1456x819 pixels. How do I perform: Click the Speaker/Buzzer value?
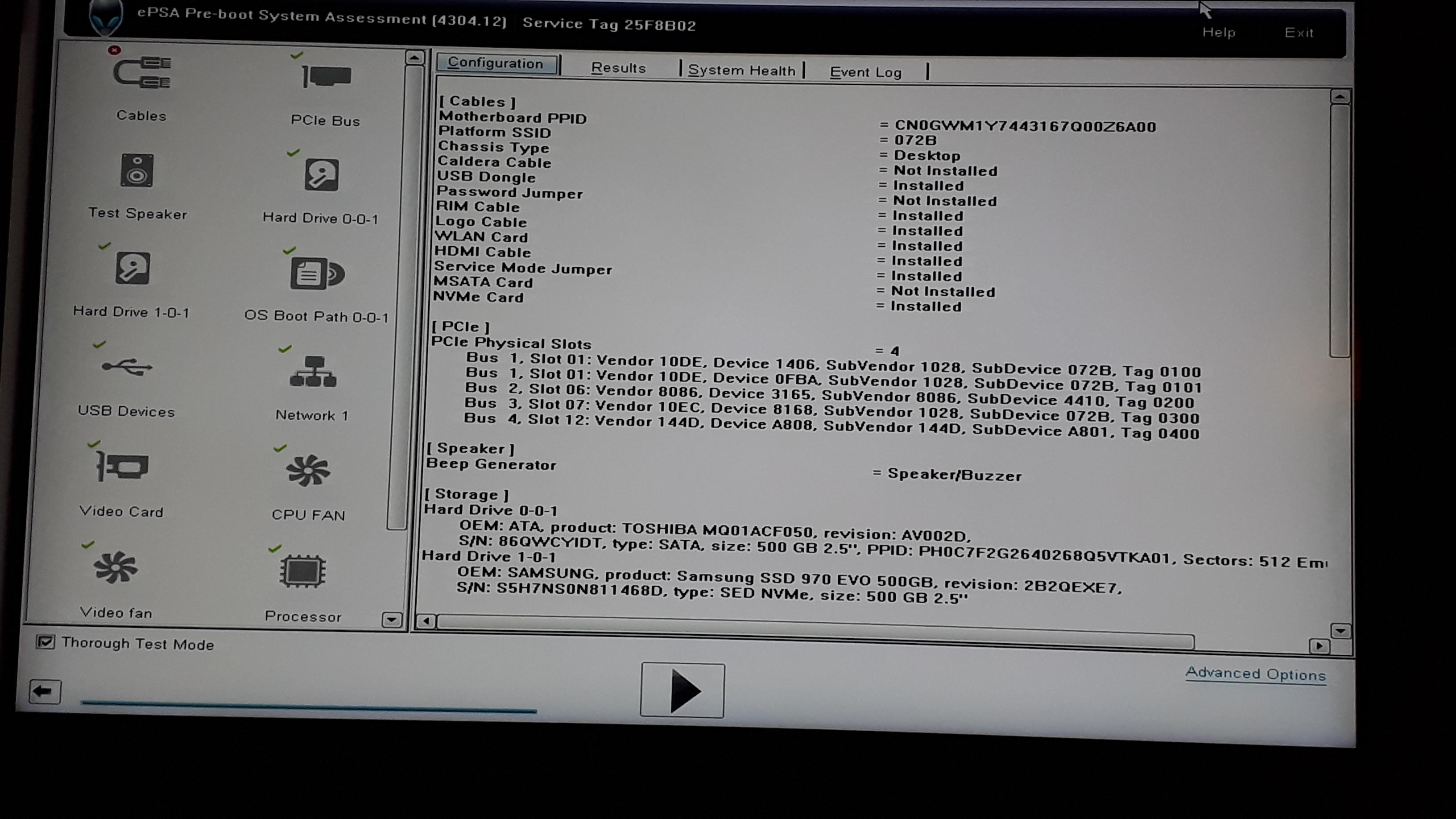(x=955, y=475)
